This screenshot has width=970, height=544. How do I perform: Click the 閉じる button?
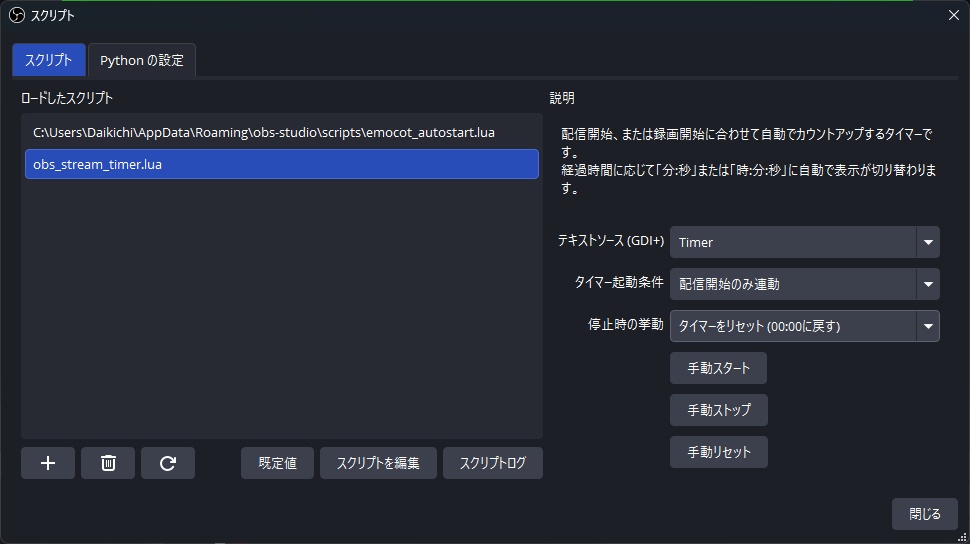925,514
